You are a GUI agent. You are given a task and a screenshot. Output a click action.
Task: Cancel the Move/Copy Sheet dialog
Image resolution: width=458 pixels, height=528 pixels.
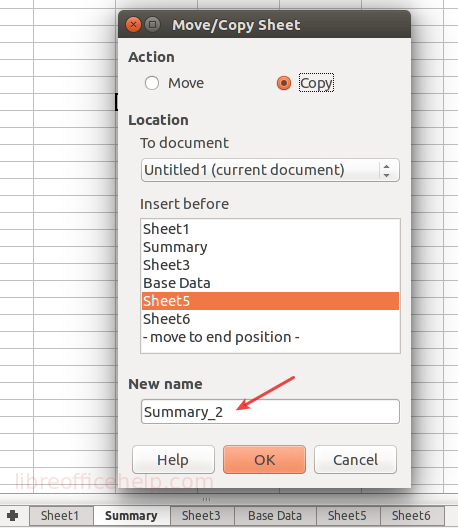pyautogui.click(x=356, y=460)
